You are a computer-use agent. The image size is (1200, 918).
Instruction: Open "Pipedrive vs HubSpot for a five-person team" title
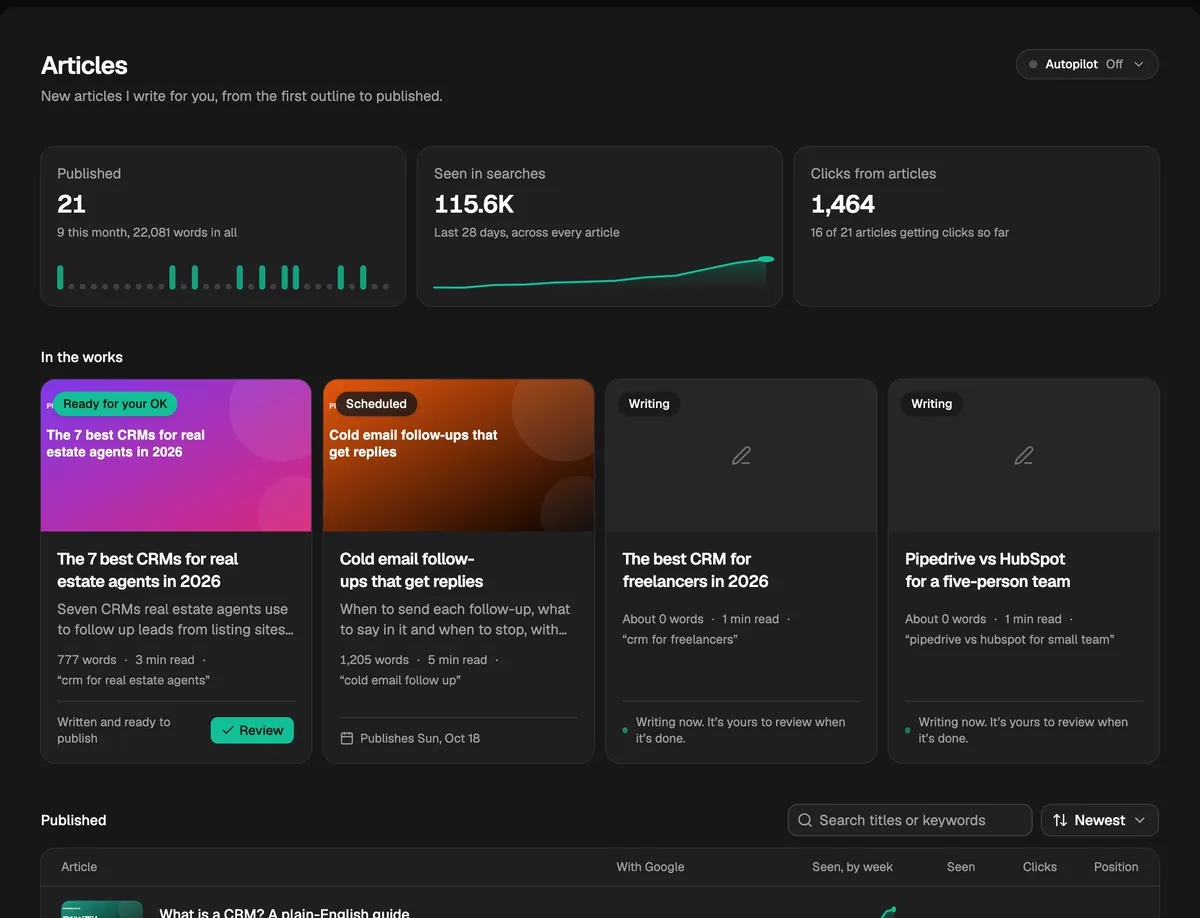click(x=988, y=570)
